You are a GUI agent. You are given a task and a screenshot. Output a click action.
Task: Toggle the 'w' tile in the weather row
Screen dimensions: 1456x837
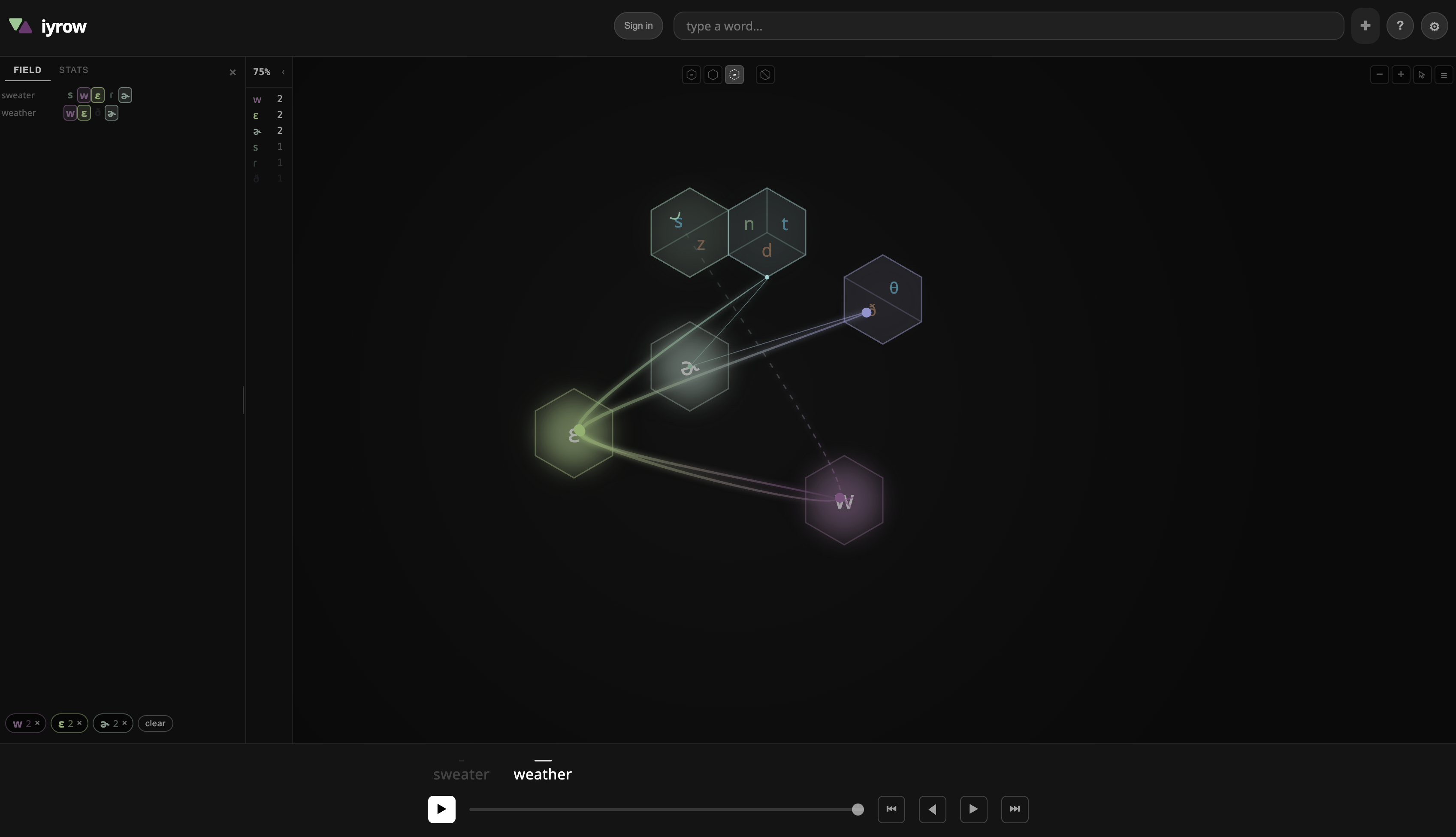point(70,113)
